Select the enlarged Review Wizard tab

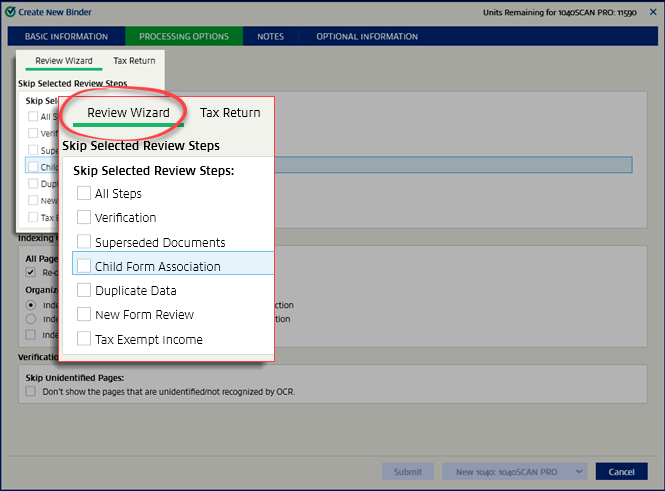pyautogui.click(x=128, y=113)
